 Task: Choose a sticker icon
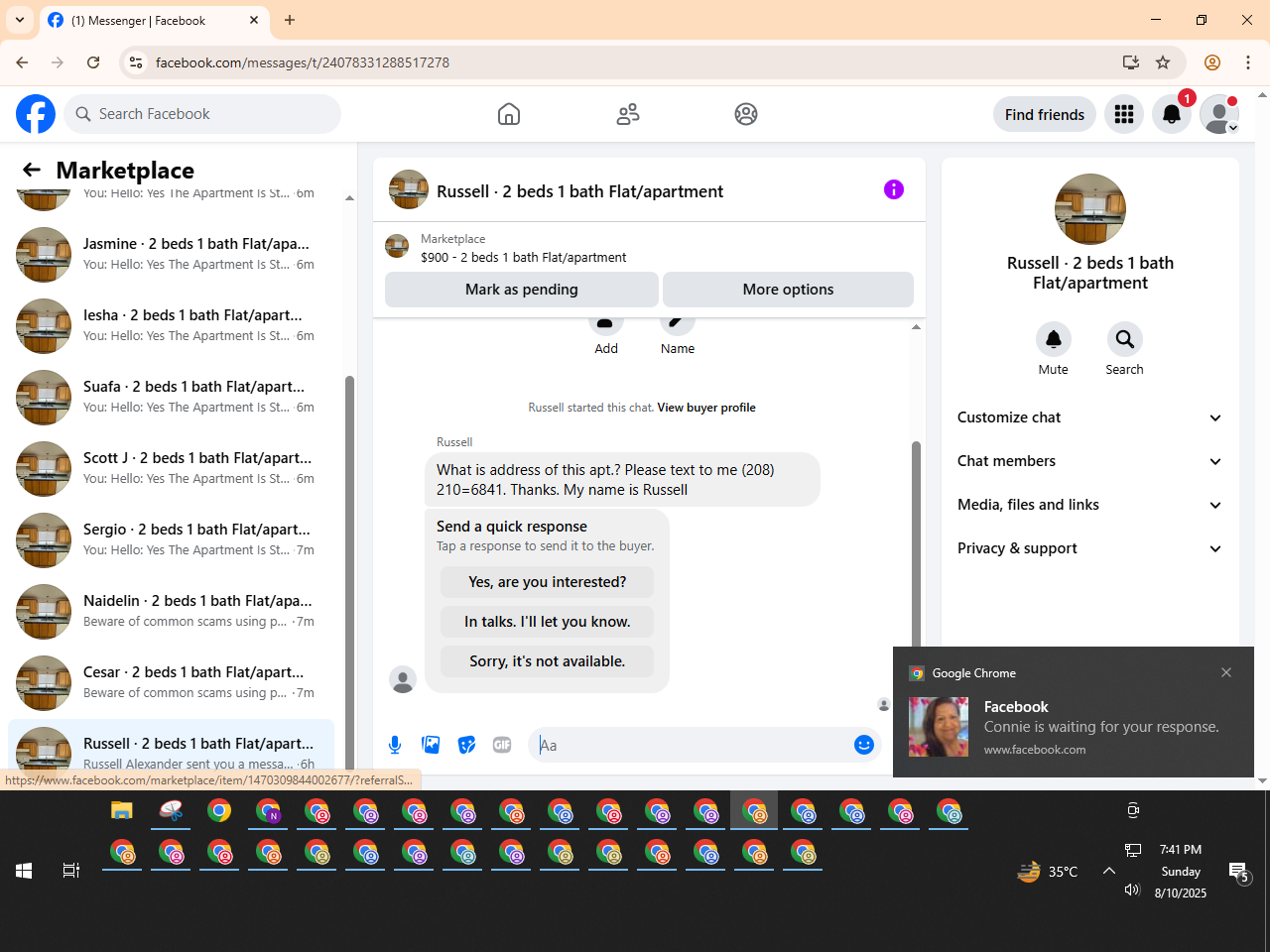pyautogui.click(x=466, y=745)
